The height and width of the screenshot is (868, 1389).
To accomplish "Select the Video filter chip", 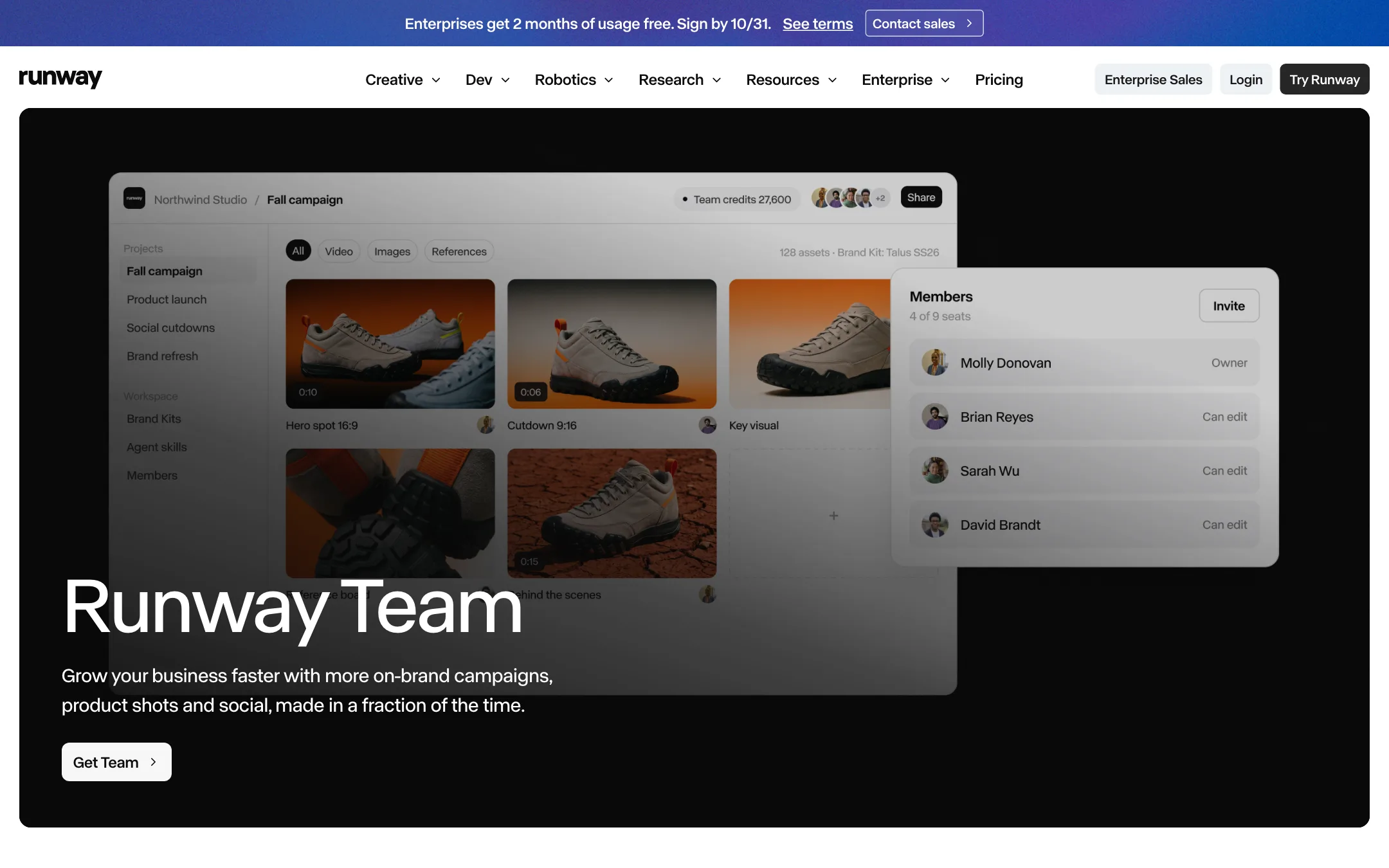I will [339, 251].
